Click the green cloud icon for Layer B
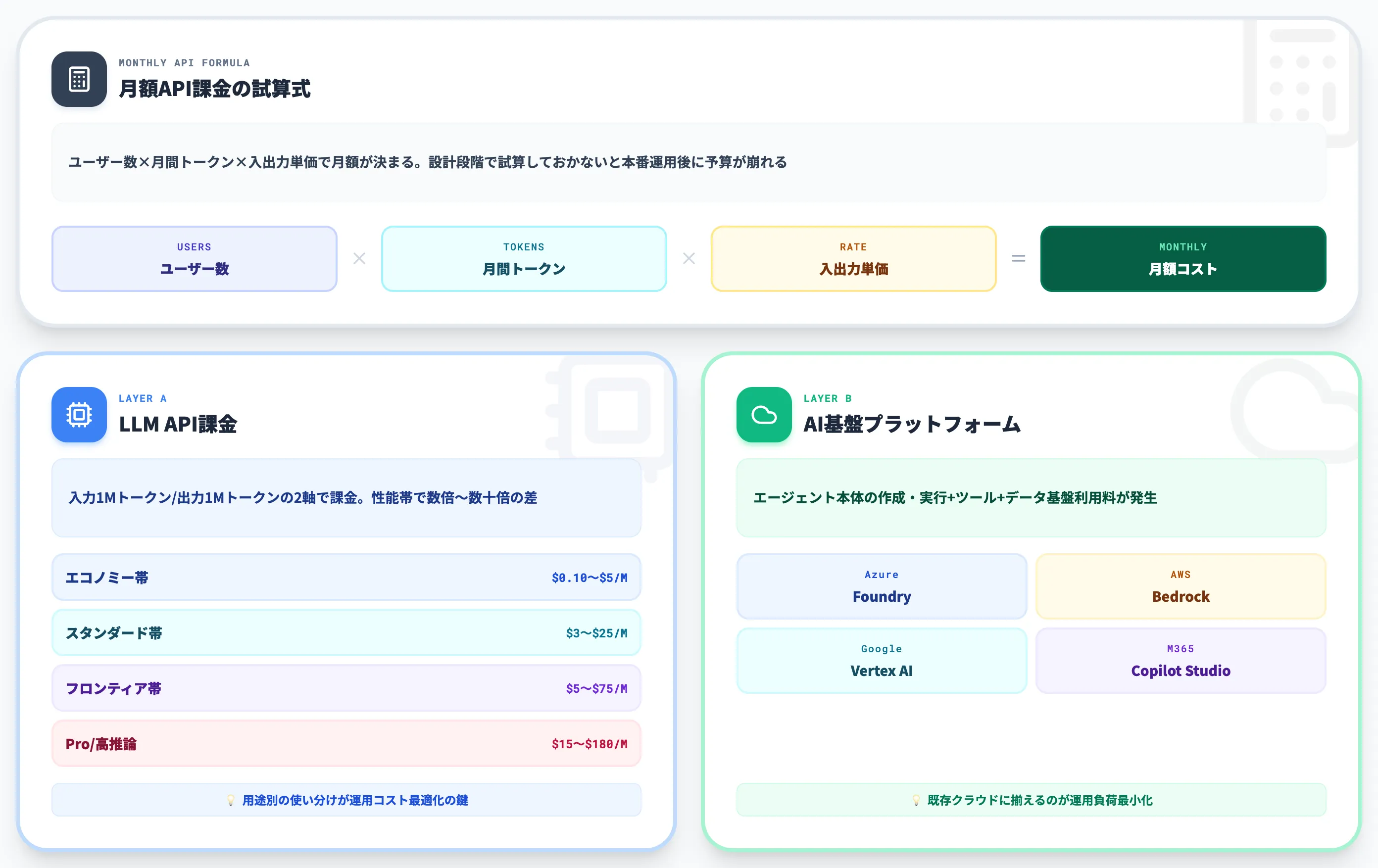 pos(764,415)
